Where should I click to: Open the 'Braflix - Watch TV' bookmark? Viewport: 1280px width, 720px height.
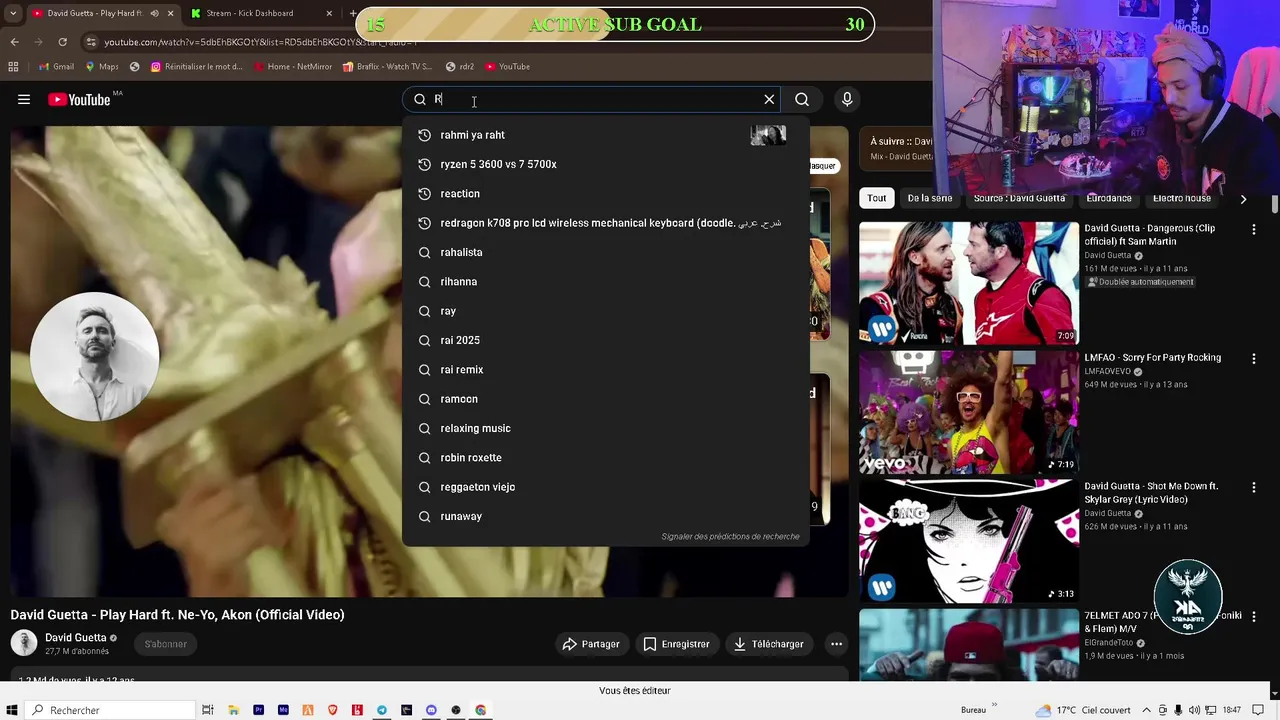[387, 67]
